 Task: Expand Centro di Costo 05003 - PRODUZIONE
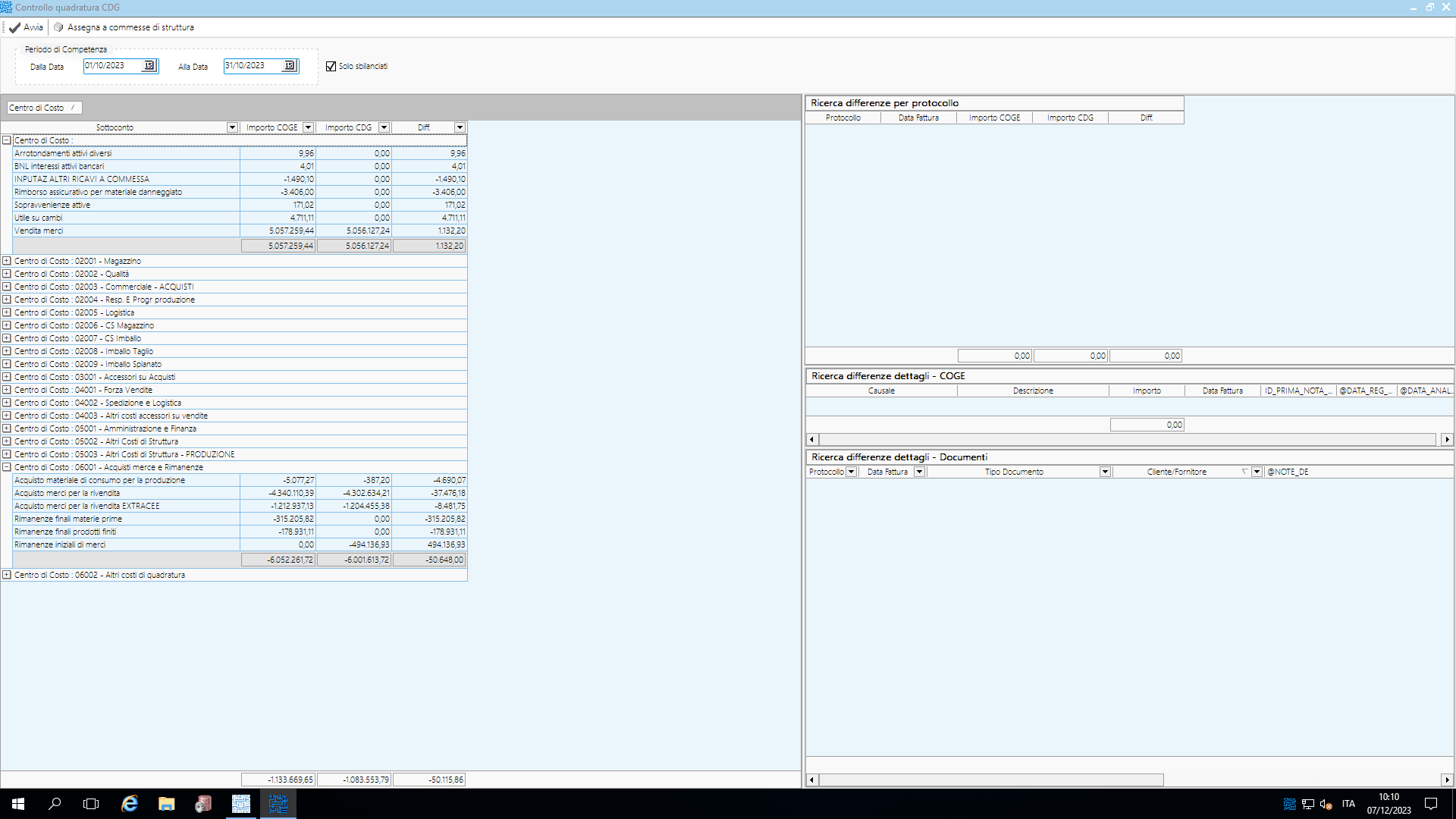pos(7,454)
